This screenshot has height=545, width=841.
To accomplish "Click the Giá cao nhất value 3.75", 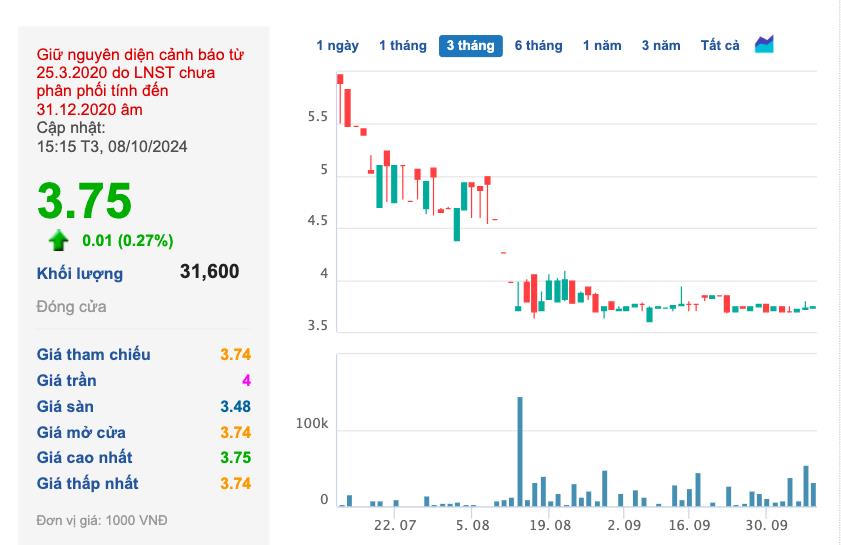I will point(235,458).
